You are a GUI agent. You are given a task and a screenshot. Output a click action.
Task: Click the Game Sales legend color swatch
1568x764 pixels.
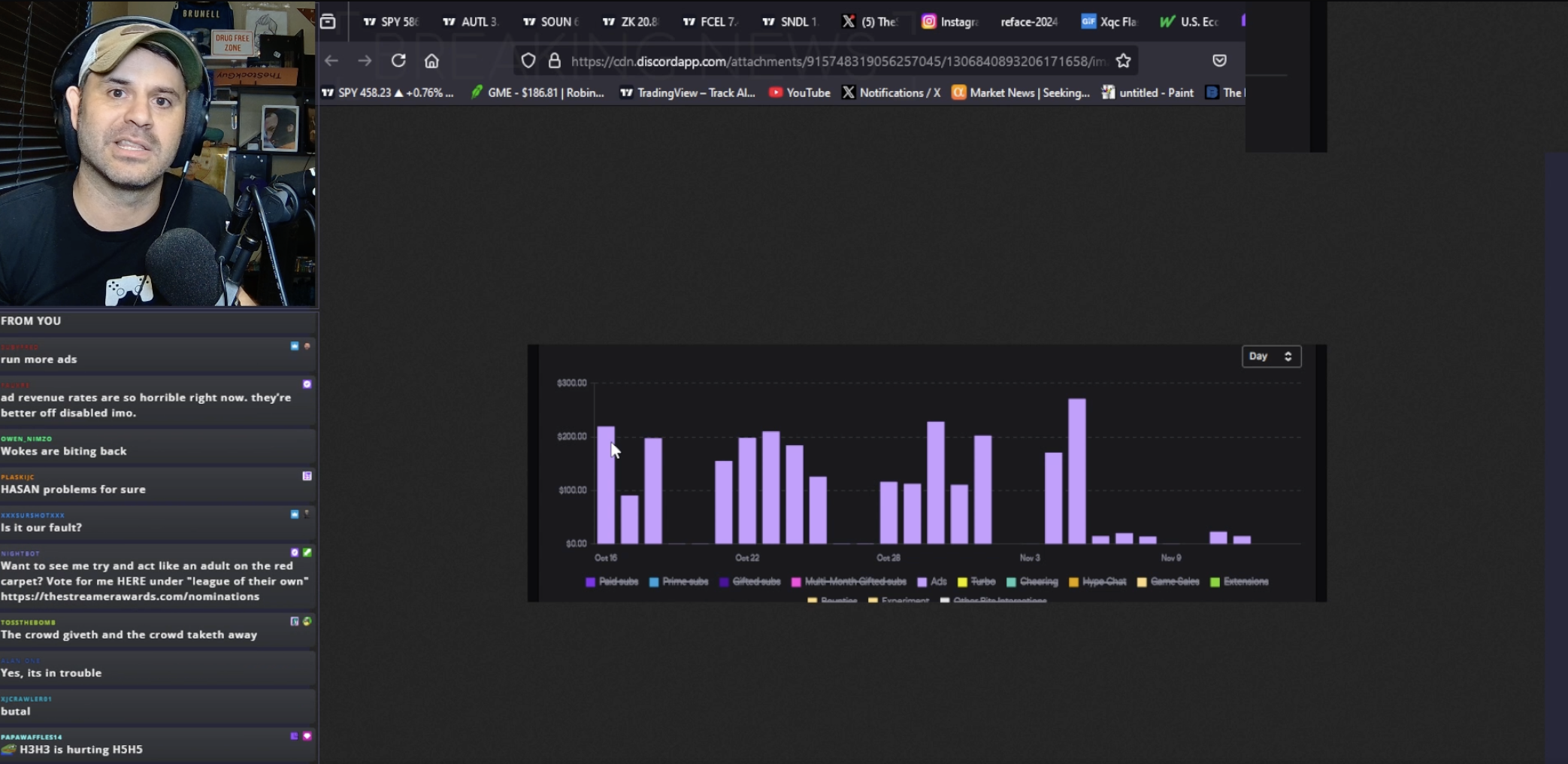click(x=1142, y=582)
